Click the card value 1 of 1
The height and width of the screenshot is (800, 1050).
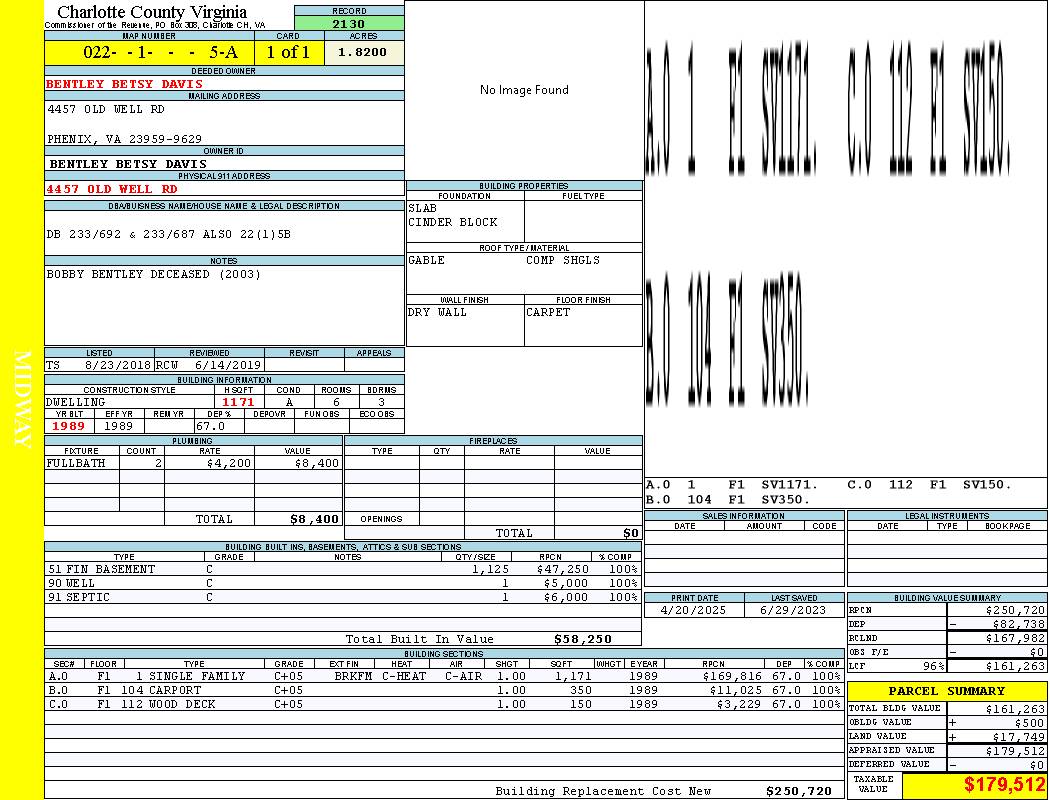point(288,52)
